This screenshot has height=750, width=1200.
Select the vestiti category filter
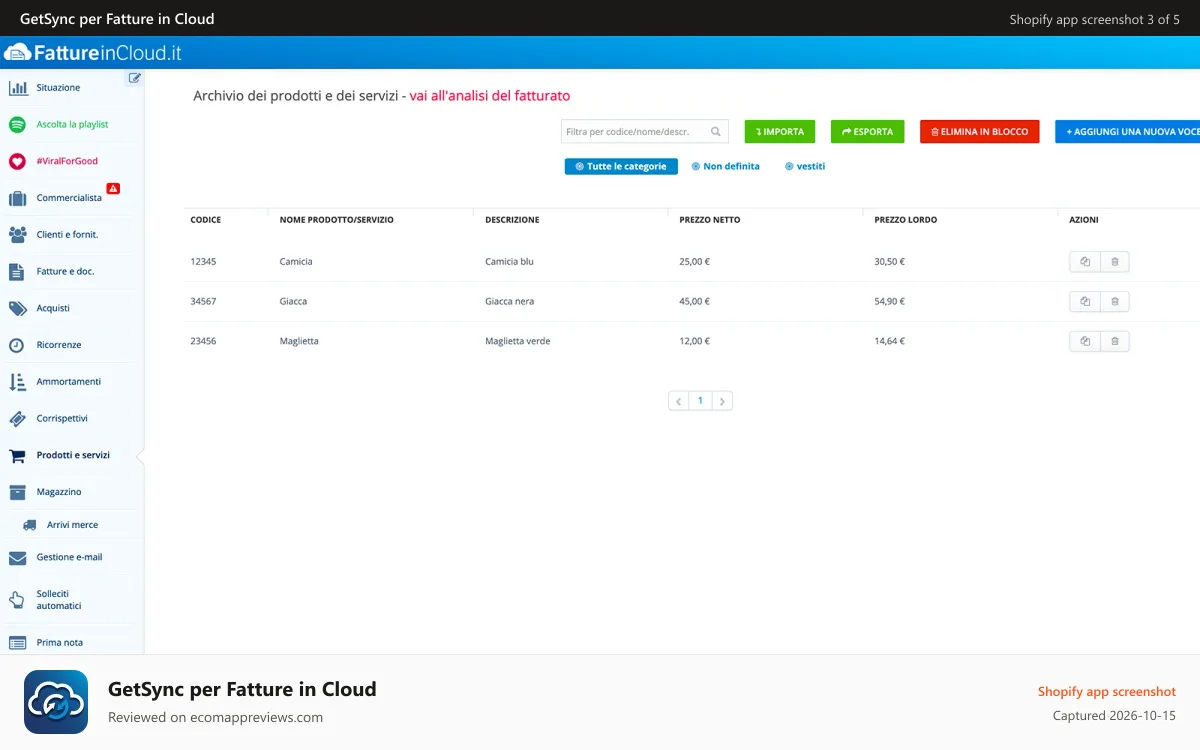pos(805,167)
